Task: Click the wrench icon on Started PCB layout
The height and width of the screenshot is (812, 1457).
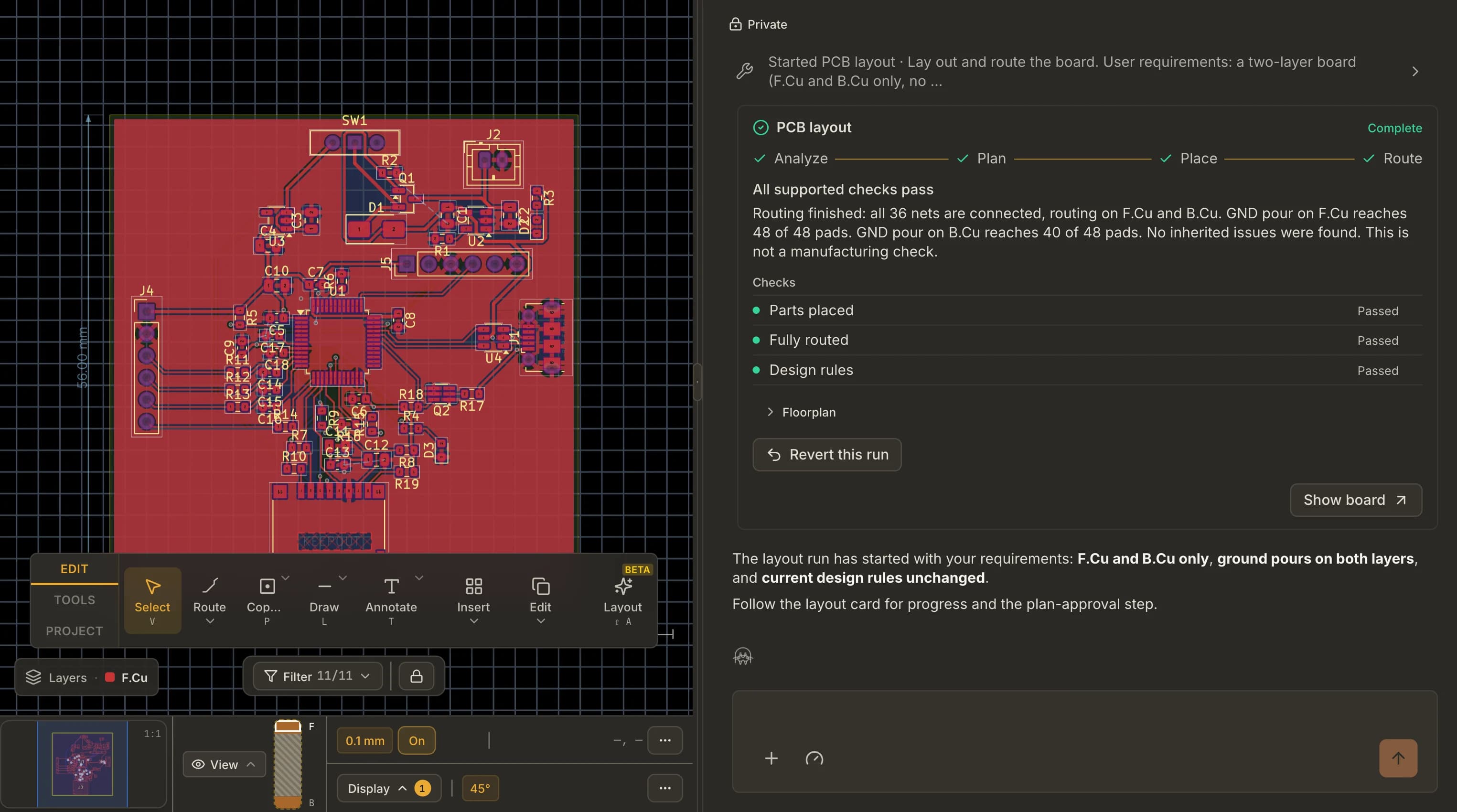Action: click(744, 71)
